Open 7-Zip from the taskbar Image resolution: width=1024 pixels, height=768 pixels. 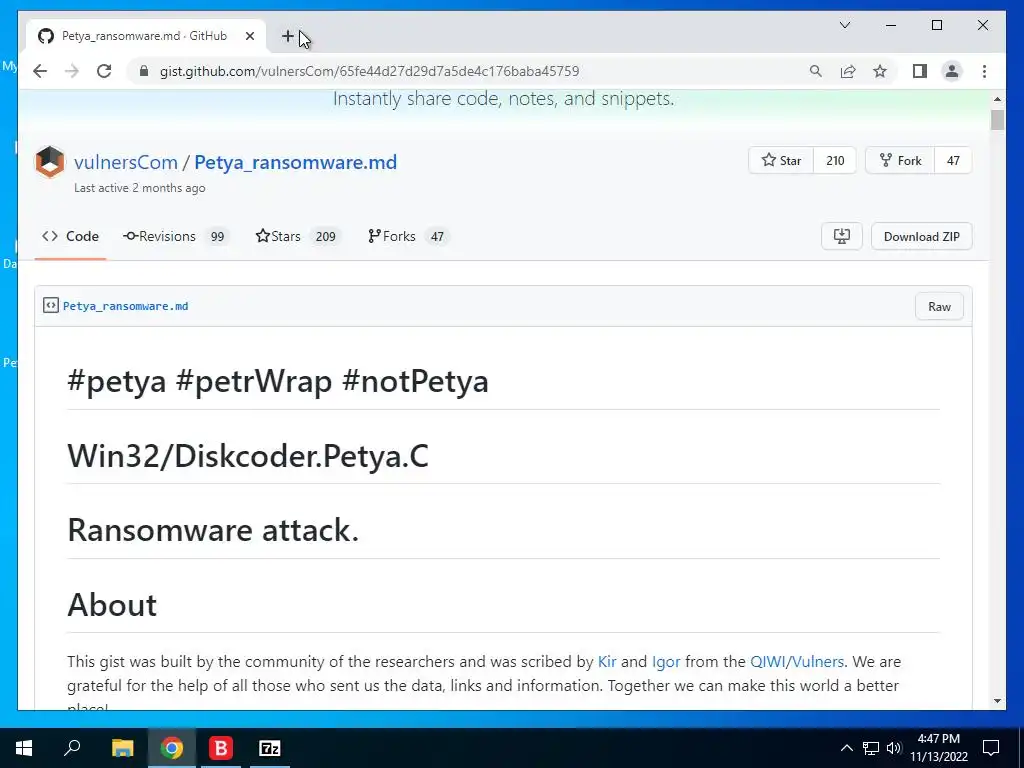[270, 748]
